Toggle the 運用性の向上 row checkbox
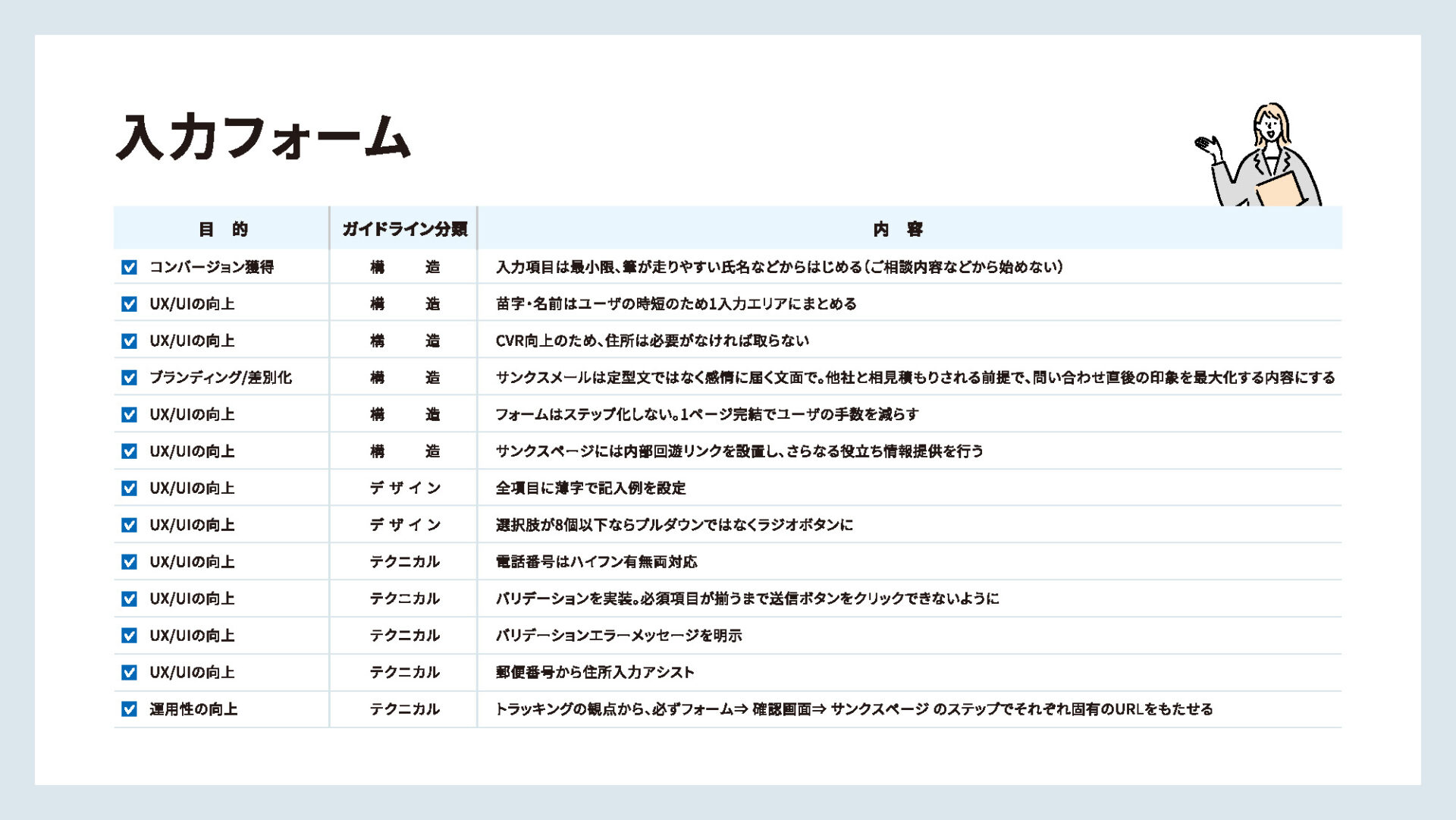1456x820 pixels. pyautogui.click(x=129, y=709)
